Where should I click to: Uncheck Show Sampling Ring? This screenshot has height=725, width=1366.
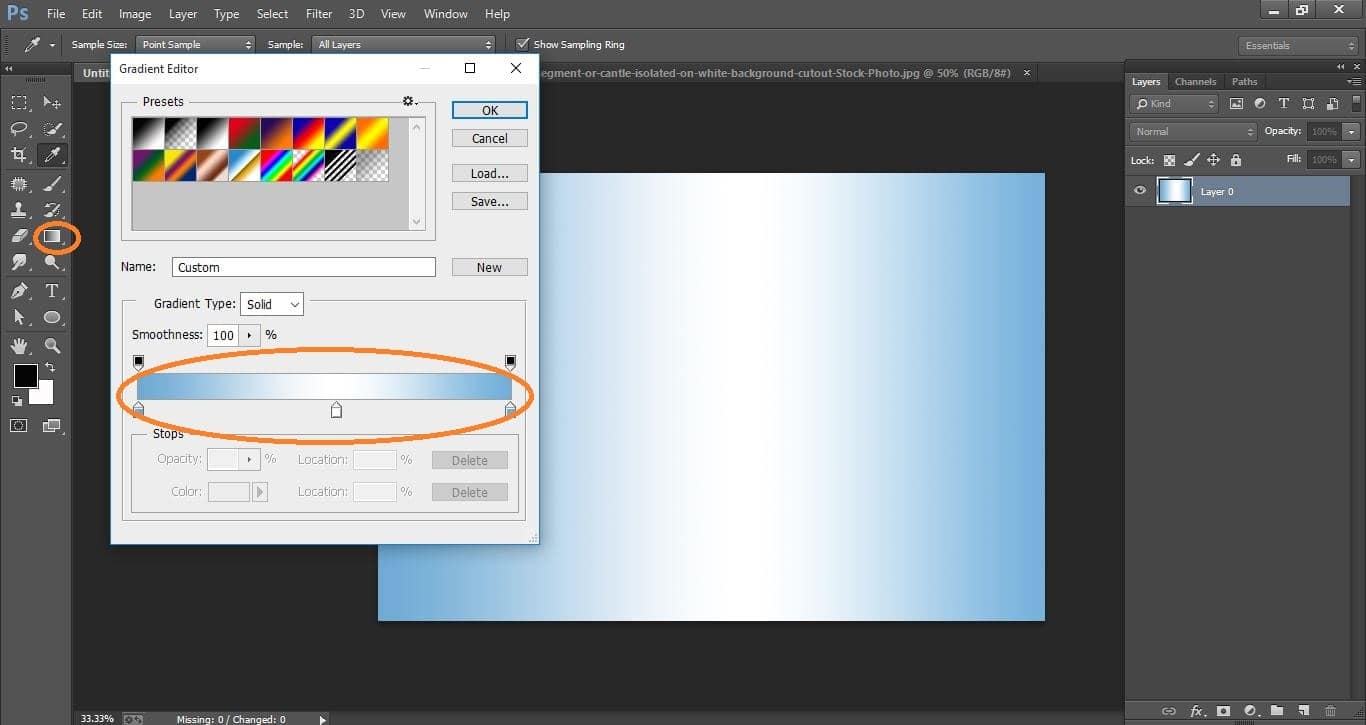pos(523,44)
